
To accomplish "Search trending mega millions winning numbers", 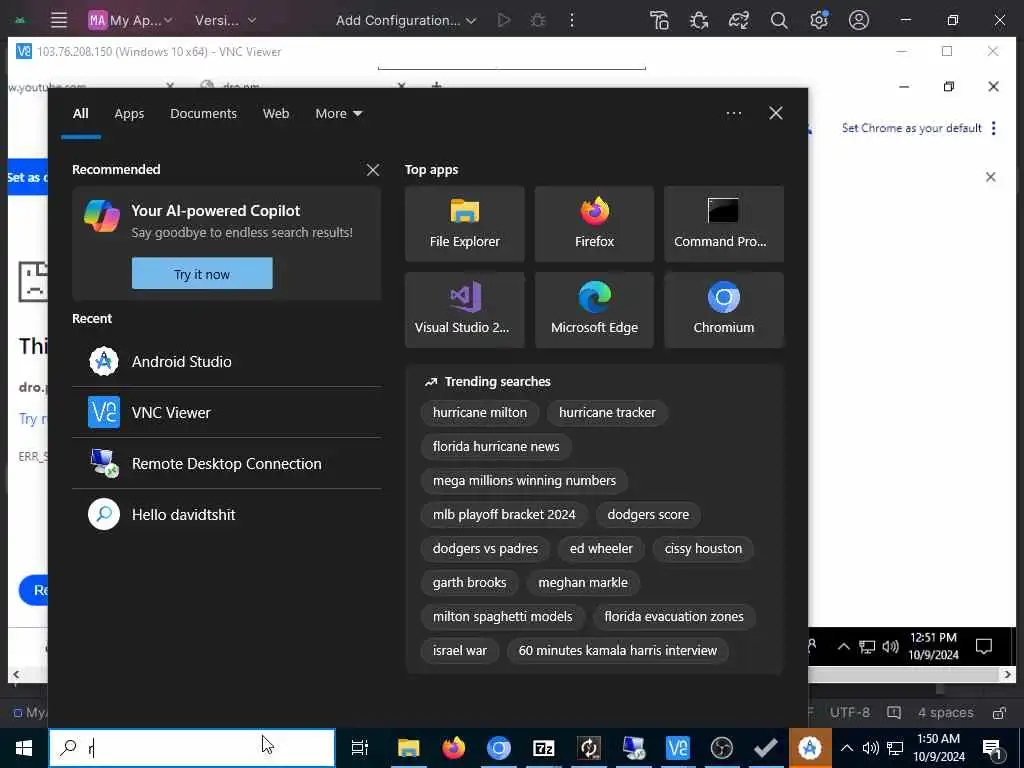I will (524, 481).
